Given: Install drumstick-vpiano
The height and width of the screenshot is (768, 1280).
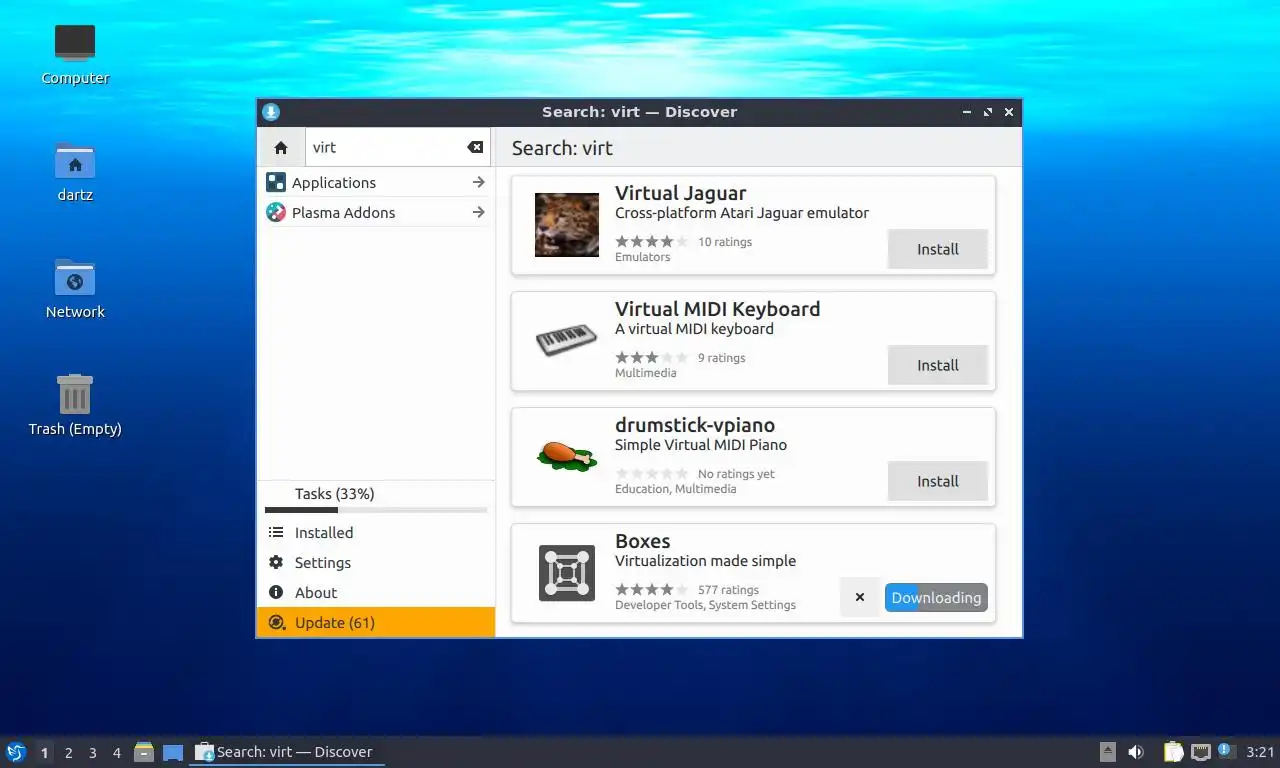Looking at the screenshot, I should (x=938, y=481).
